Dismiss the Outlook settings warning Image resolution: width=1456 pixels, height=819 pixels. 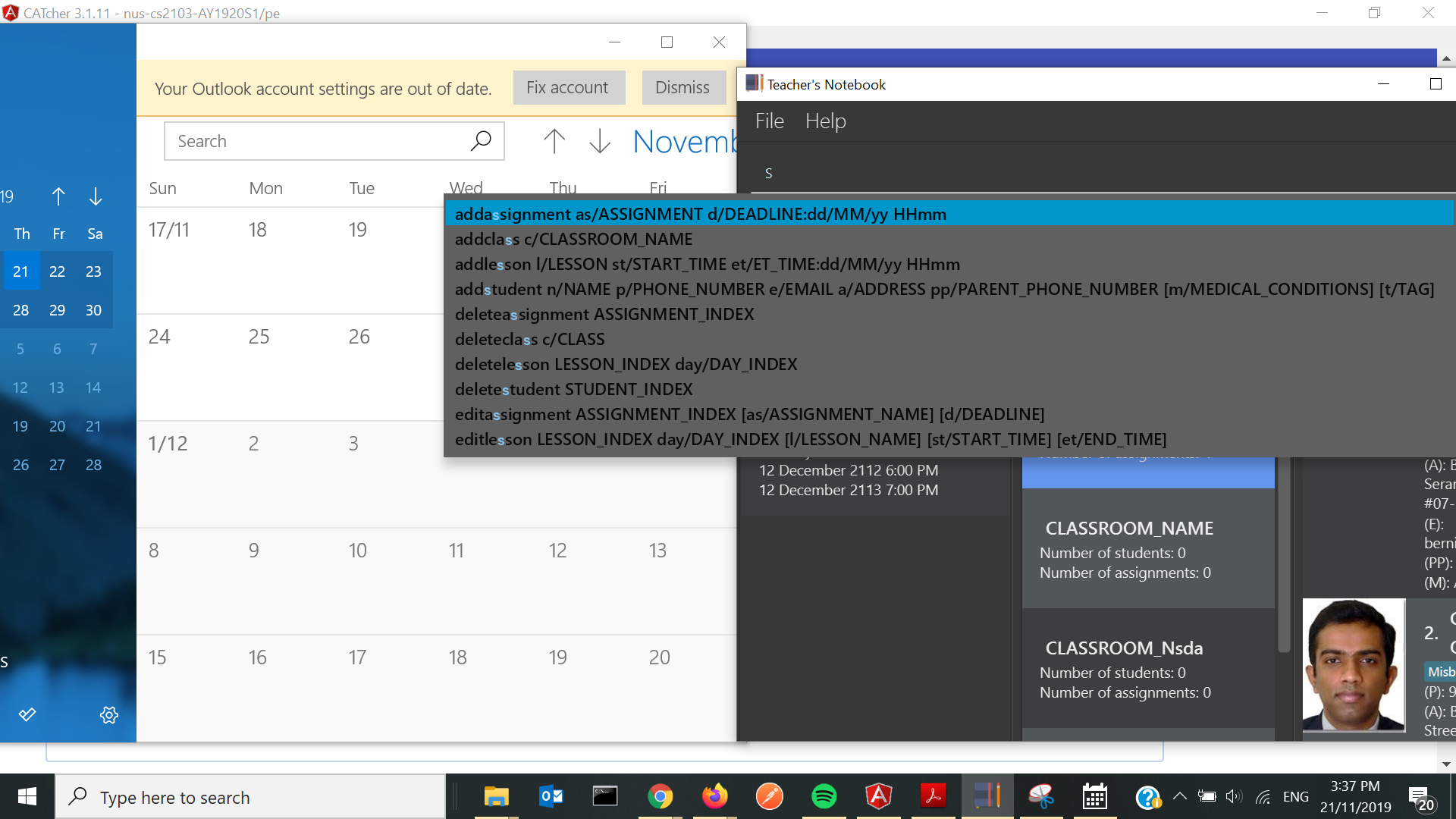click(682, 88)
